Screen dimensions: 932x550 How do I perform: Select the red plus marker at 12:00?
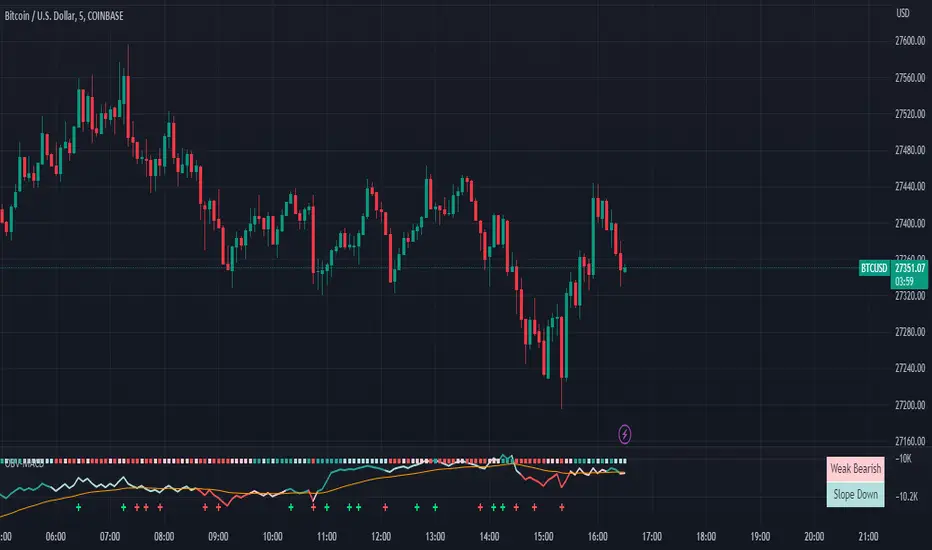click(385, 507)
